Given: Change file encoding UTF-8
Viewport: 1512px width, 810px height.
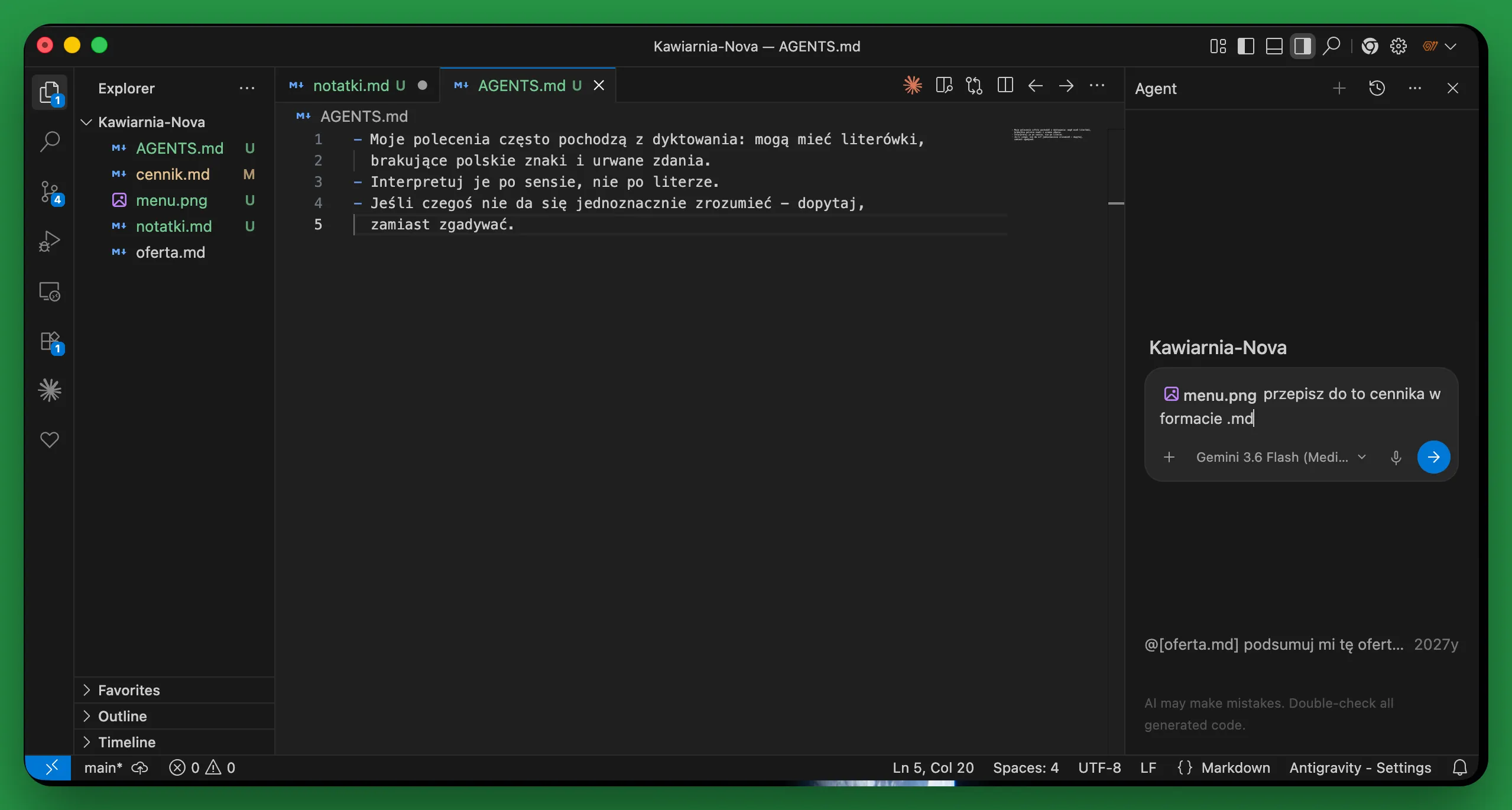Looking at the screenshot, I should pyautogui.click(x=1099, y=767).
